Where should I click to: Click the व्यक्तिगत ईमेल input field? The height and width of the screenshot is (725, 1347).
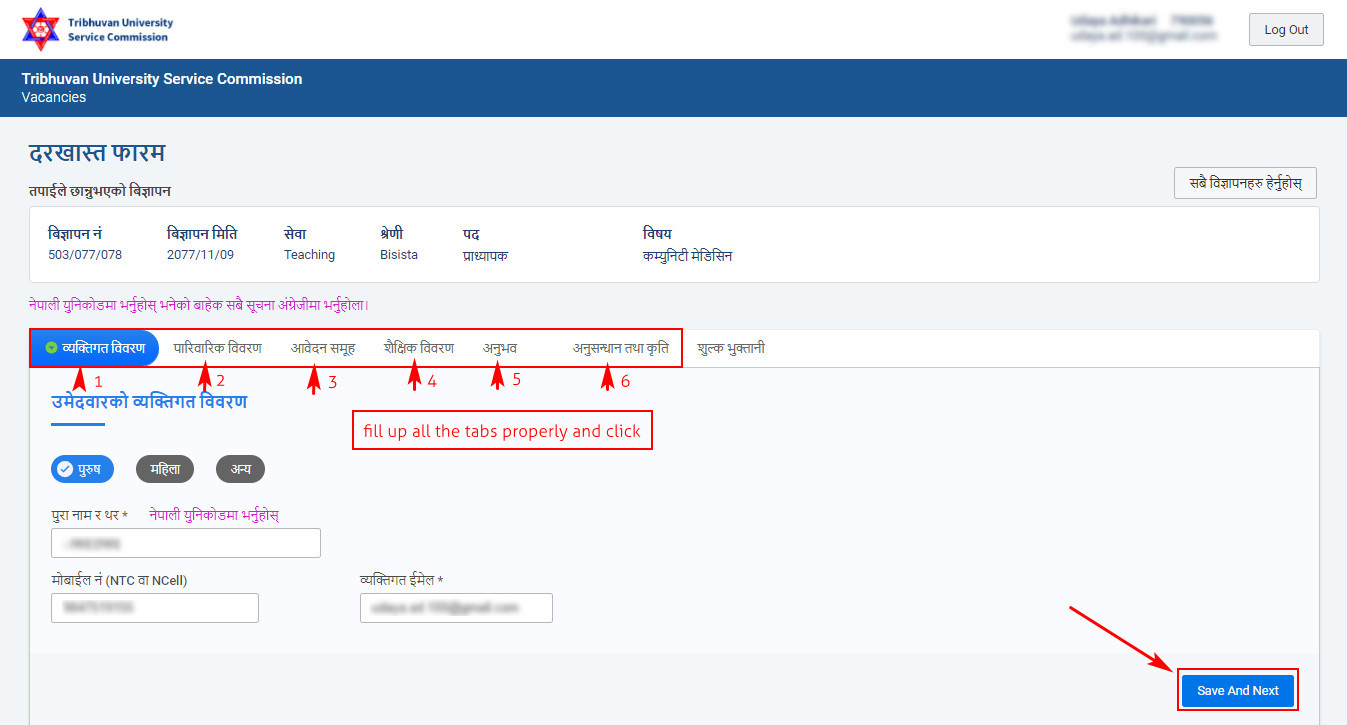pos(456,608)
